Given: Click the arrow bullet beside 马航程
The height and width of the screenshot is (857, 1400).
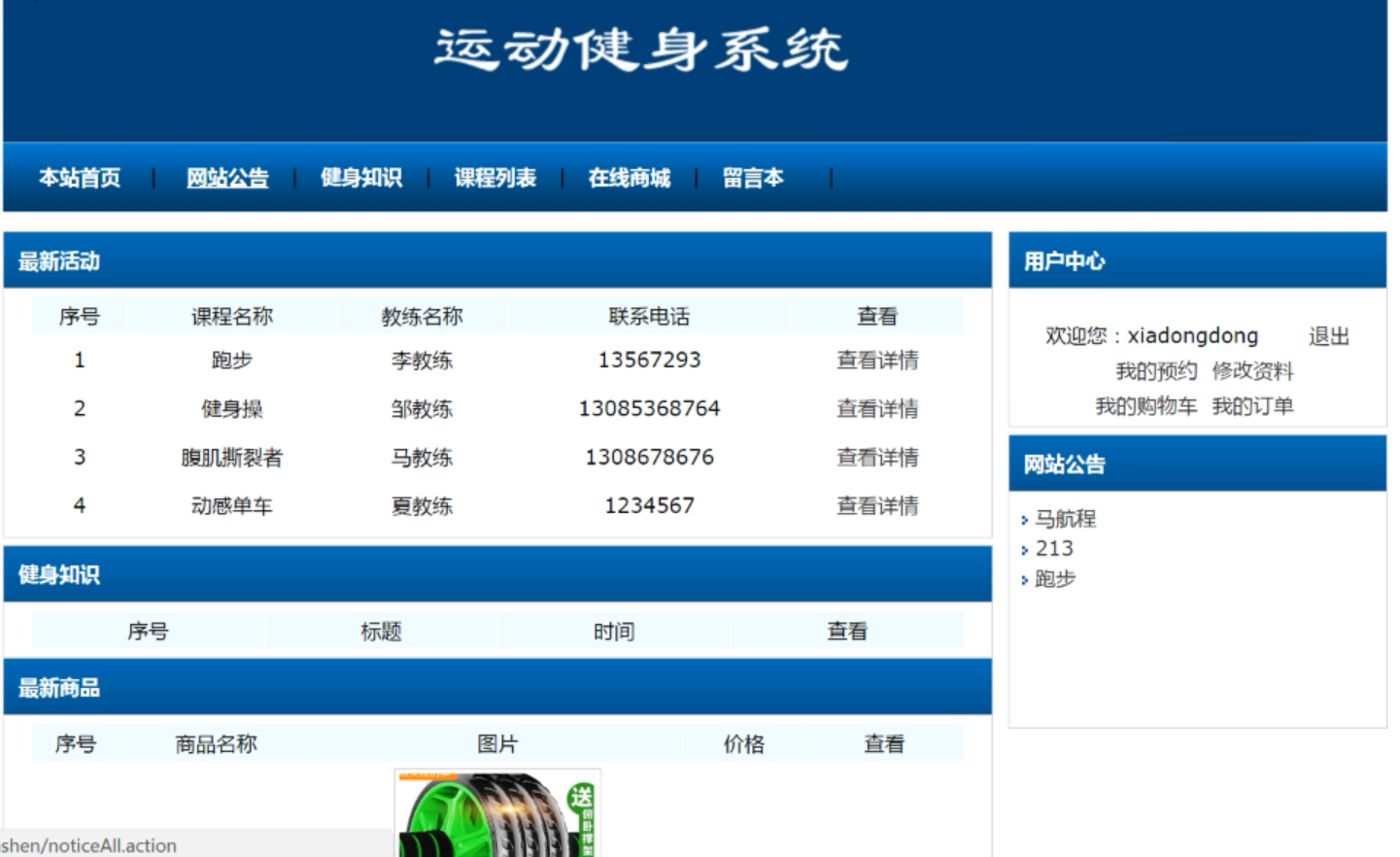Looking at the screenshot, I should point(1024,521).
